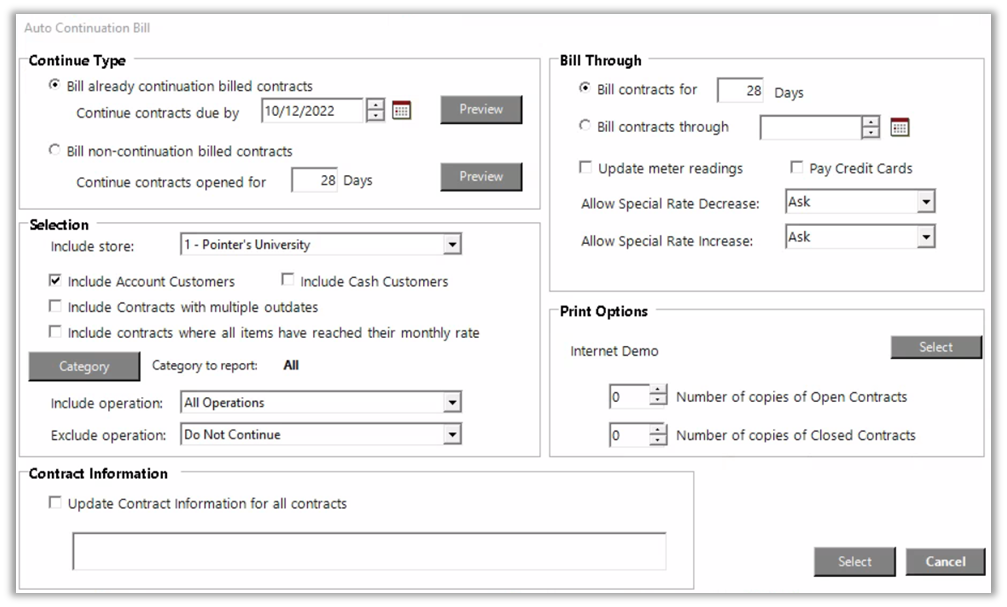The height and width of the screenshot is (607, 1007).
Task: Open calendar for Bill contracts through date
Action: 899,127
